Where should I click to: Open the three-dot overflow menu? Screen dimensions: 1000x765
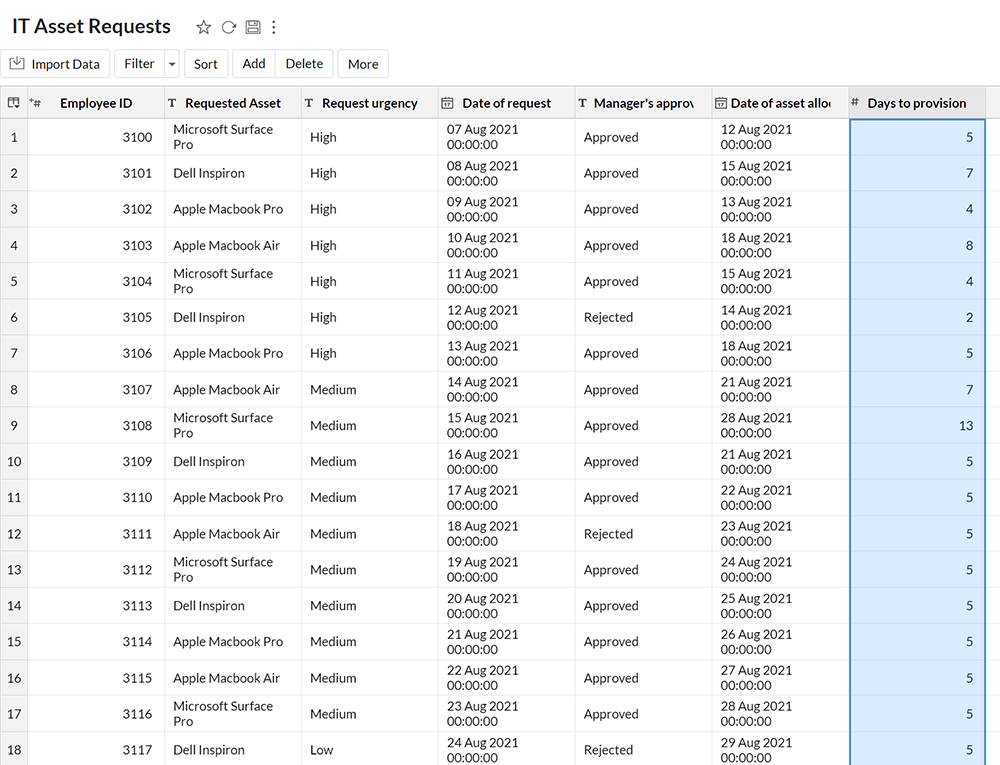273,27
